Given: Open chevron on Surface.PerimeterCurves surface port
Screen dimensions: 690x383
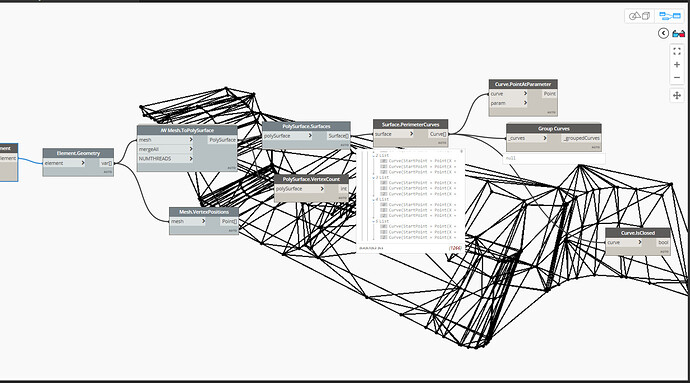Looking at the screenshot, I should coord(411,134).
